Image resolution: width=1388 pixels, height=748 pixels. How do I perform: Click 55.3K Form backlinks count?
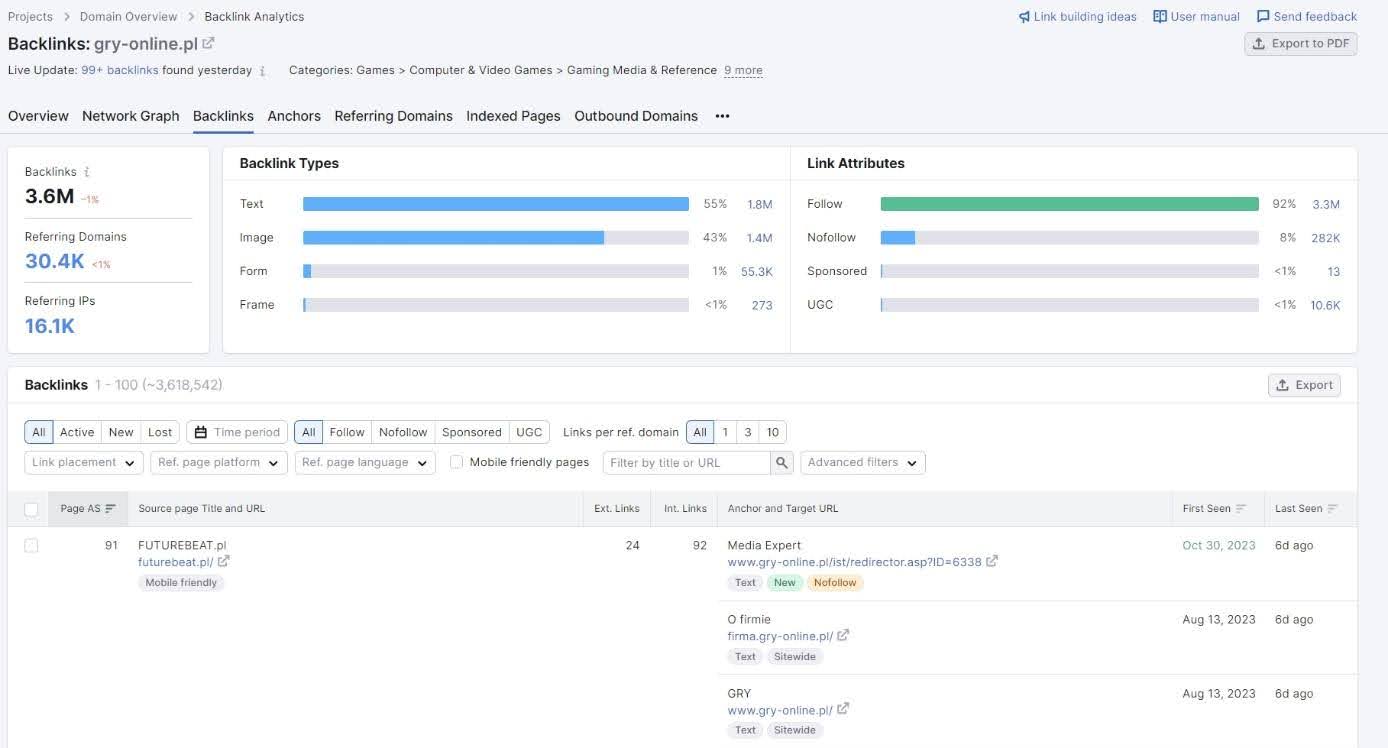click(x=757, y=272)
